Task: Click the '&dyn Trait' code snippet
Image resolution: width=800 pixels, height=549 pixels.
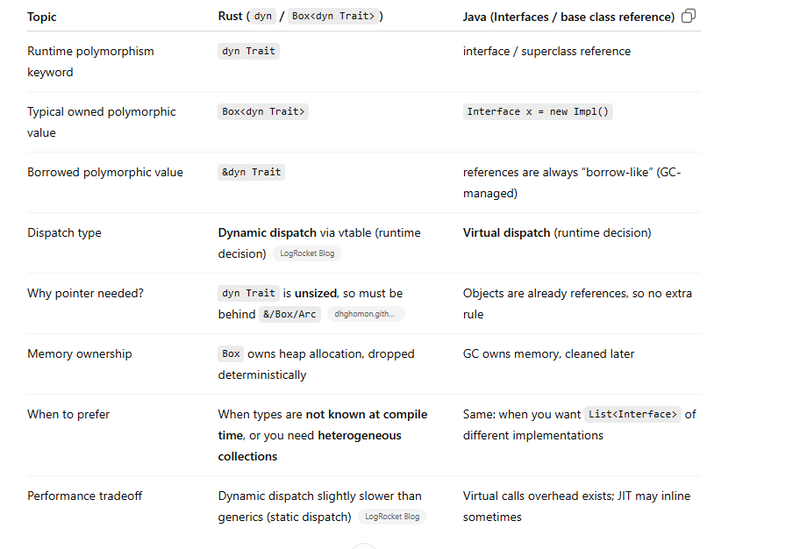Action: tap(251, 172)
